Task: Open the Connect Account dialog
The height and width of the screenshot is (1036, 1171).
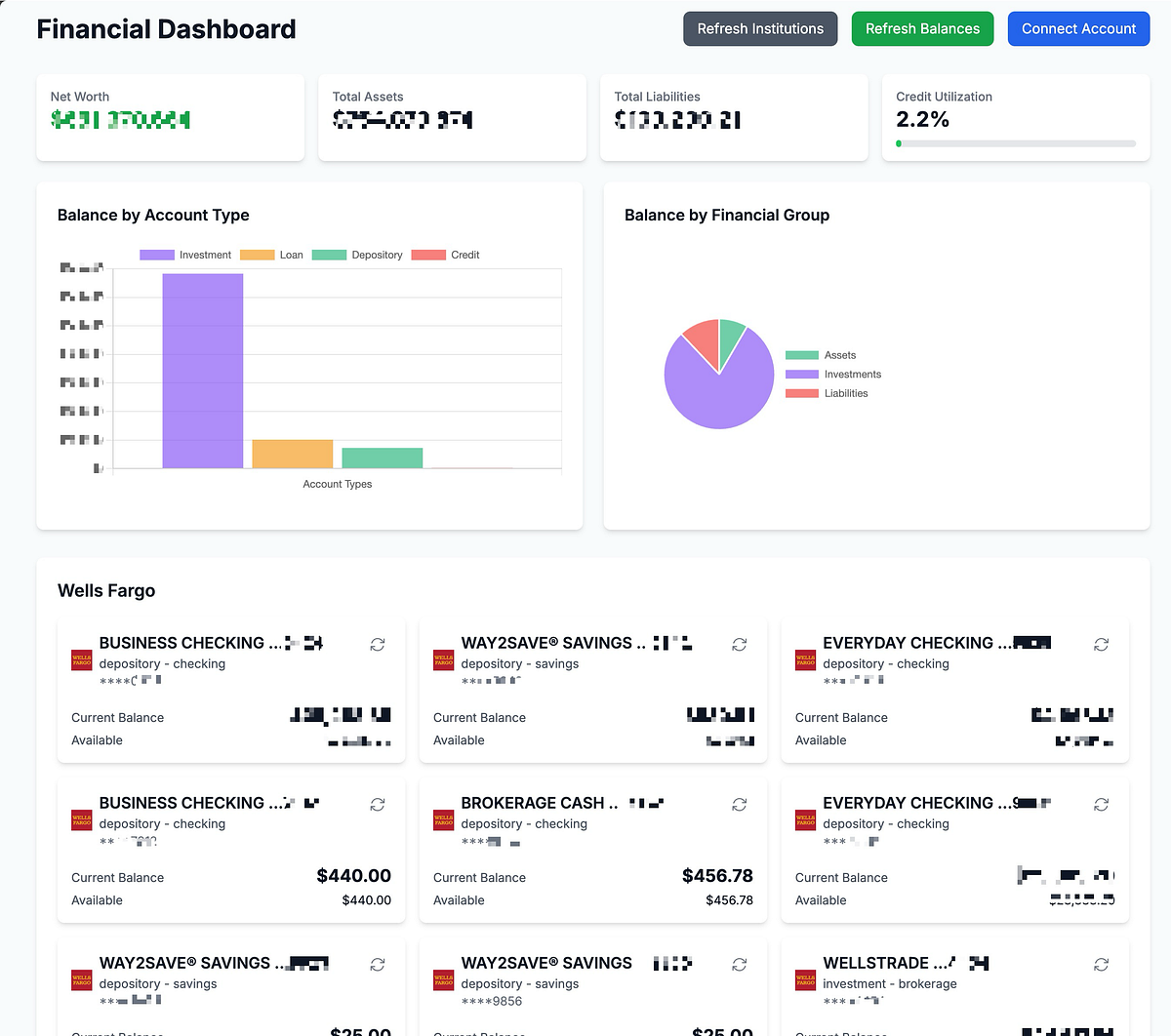Action: coord(1078,28)
